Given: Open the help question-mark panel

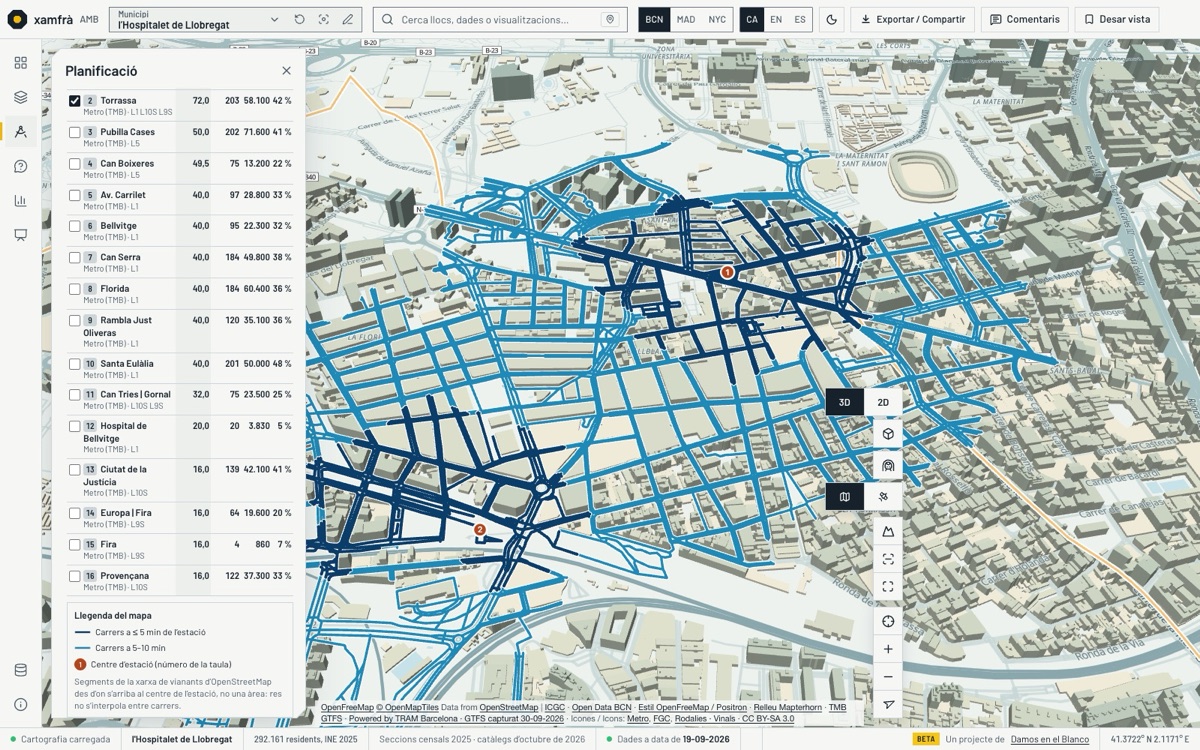Looking at the screenshot, I should (20, 166).
